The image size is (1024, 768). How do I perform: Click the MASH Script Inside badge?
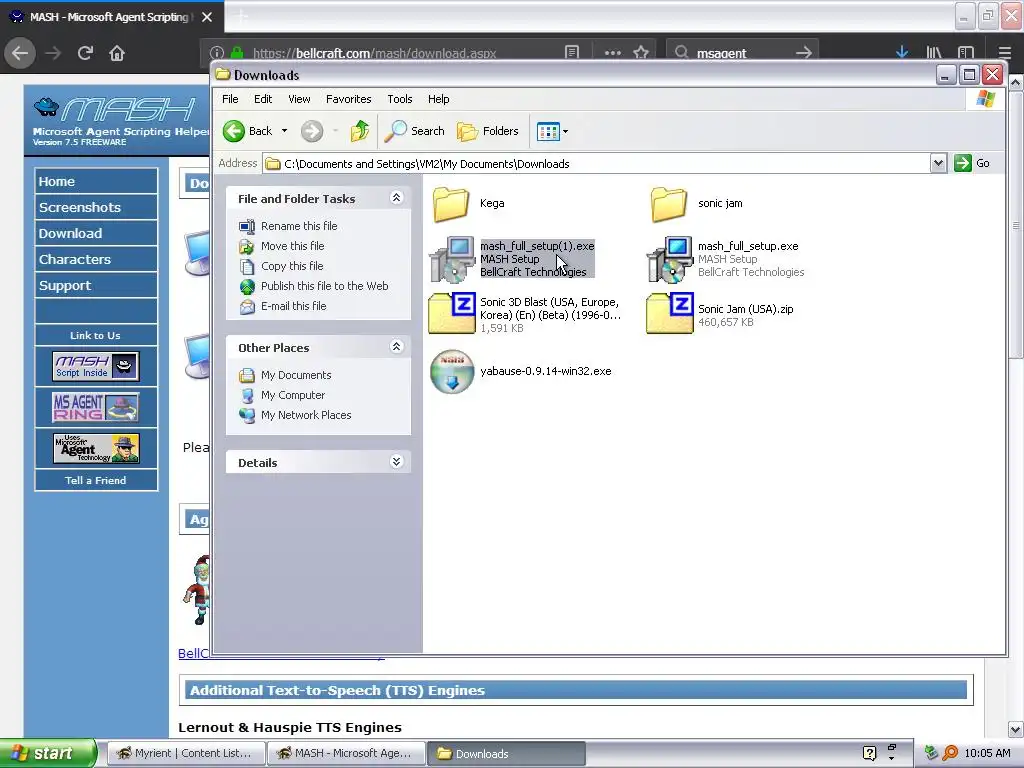pyautogui.click(x=95, y=366)
